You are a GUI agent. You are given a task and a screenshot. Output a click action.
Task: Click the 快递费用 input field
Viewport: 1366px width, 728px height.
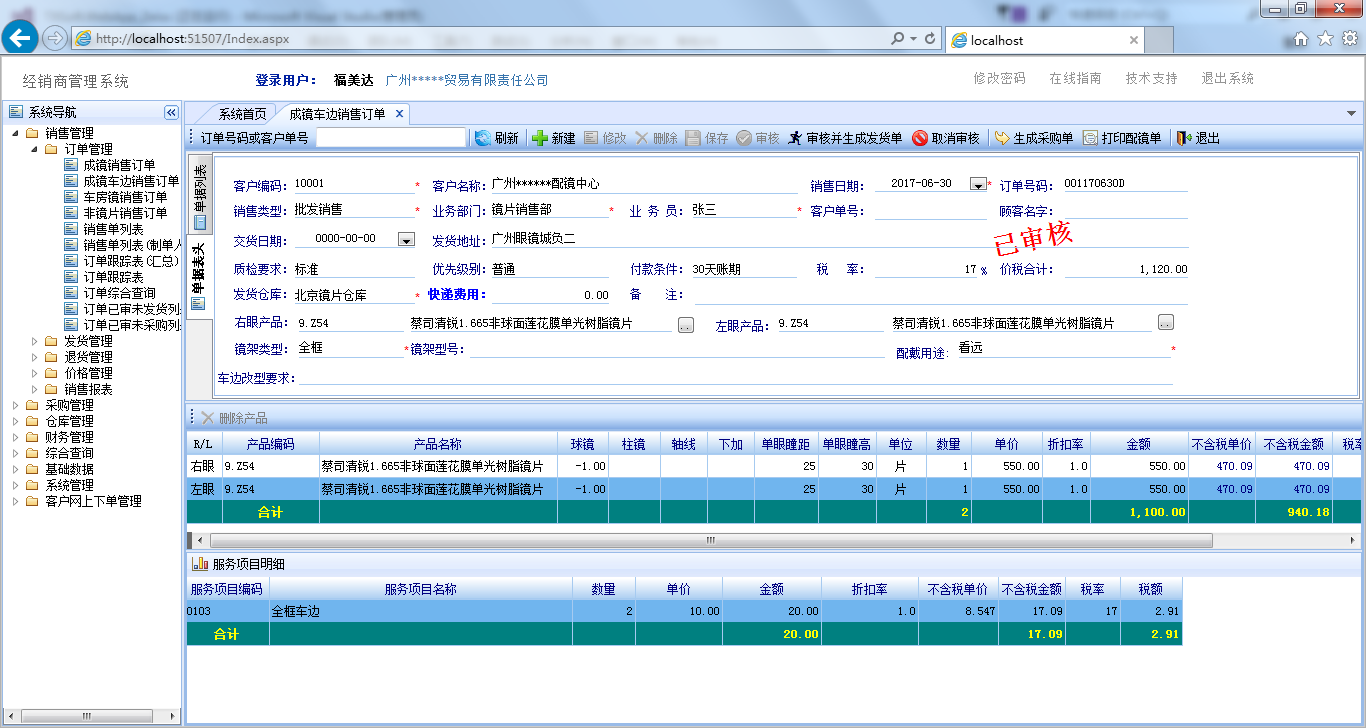(x=551, y=295)
